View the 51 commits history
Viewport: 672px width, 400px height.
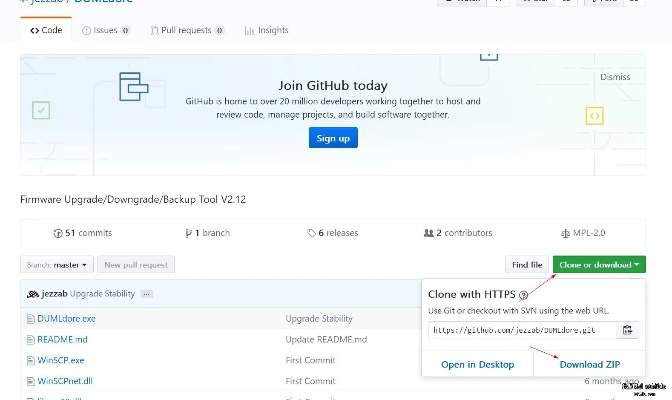(82, 233)
